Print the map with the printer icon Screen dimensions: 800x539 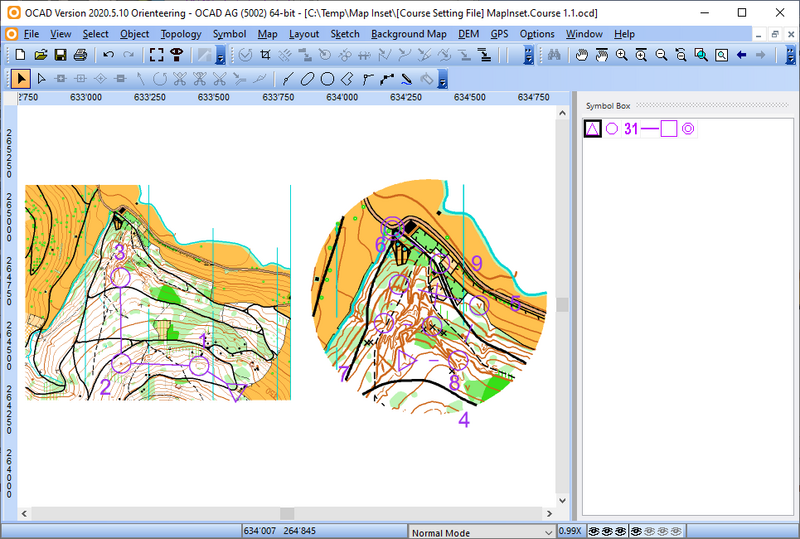tap(80, 55)
